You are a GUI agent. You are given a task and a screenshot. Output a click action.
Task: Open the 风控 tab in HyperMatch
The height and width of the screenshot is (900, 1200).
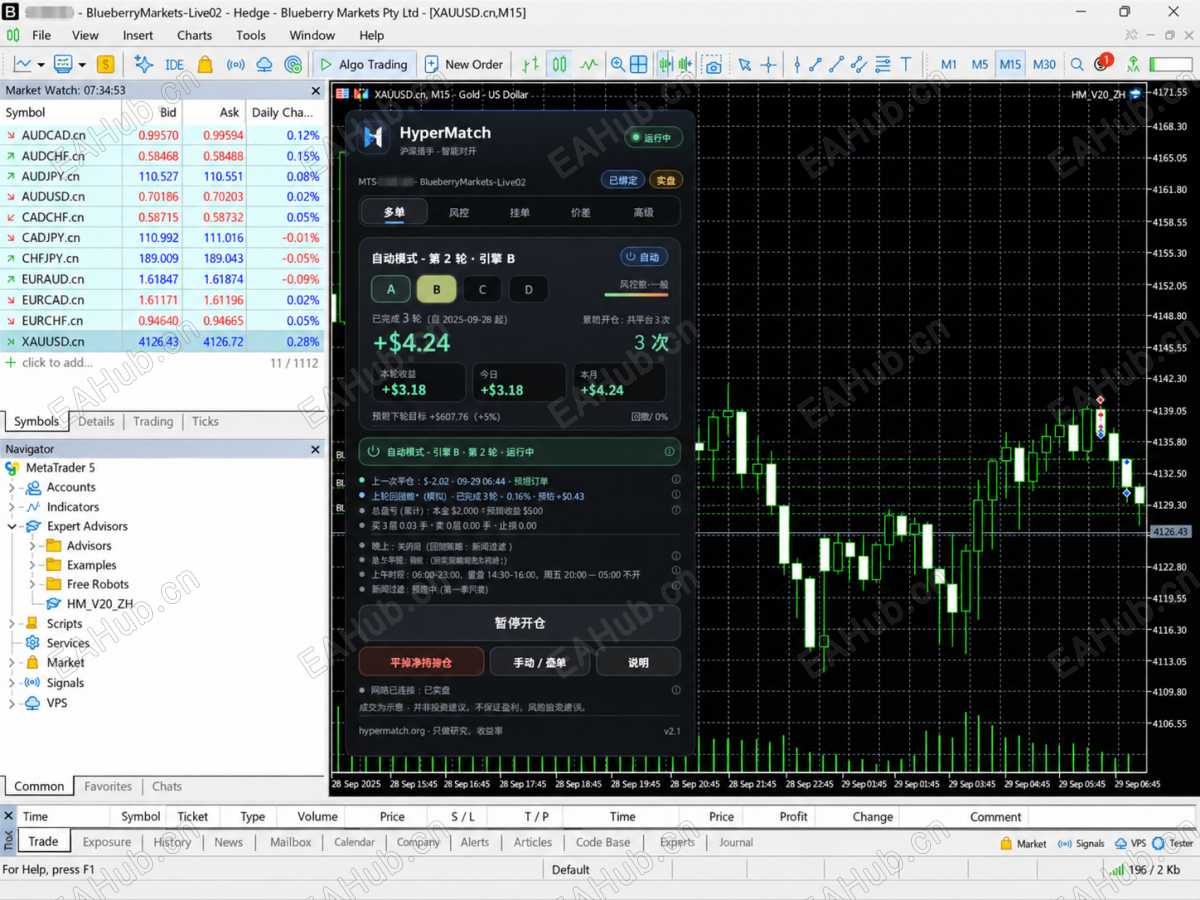458,212
